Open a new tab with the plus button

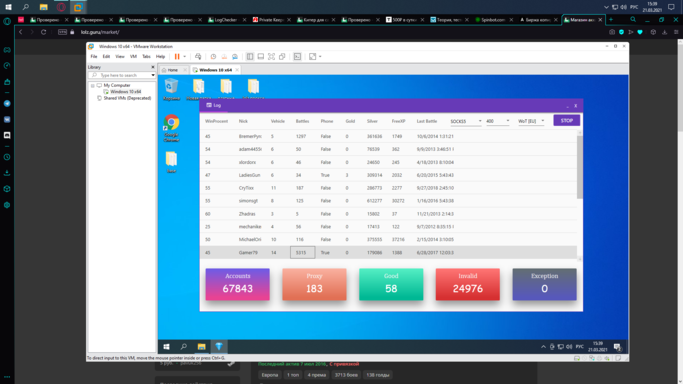611,20
